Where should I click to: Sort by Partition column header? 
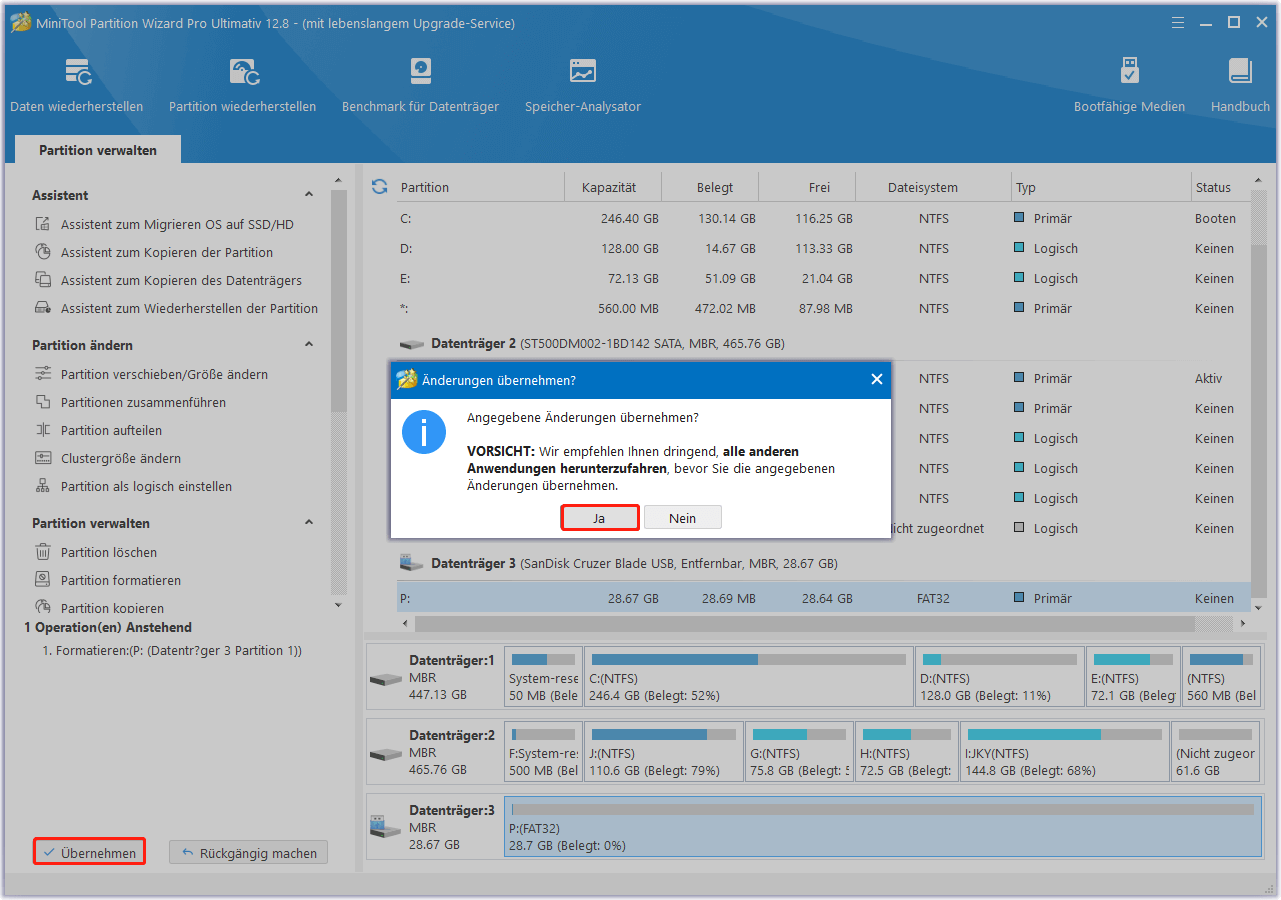click(x=479, y=187)
